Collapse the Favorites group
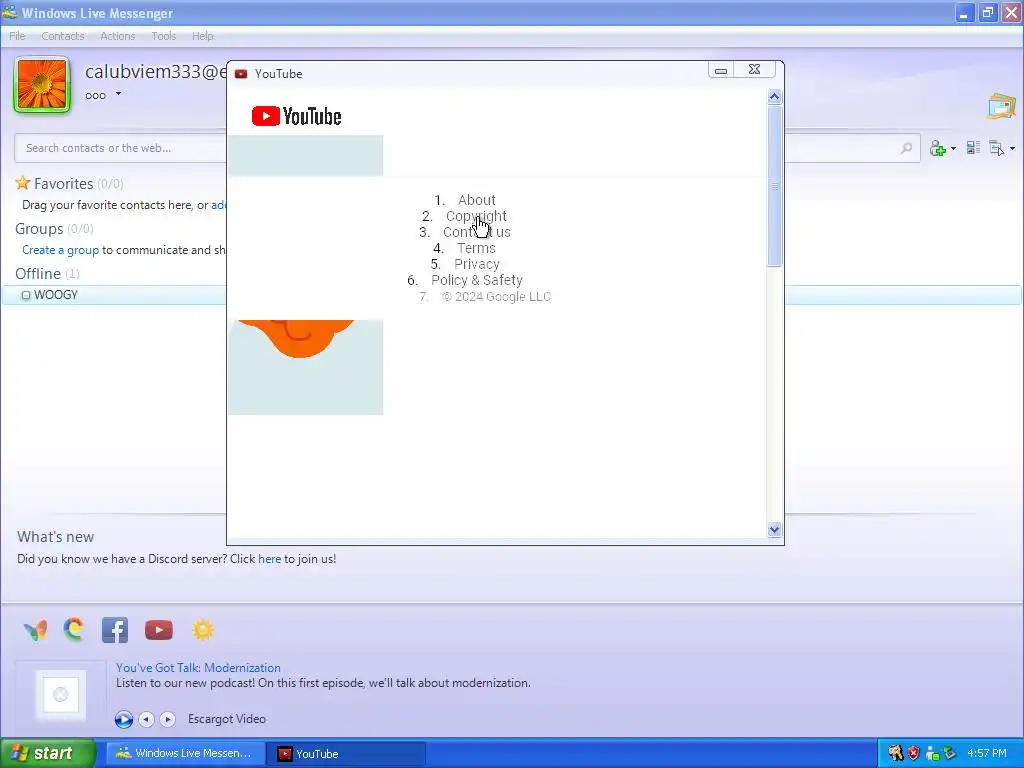This screenshot has height=768, width=1024. [x=63, y=184]
